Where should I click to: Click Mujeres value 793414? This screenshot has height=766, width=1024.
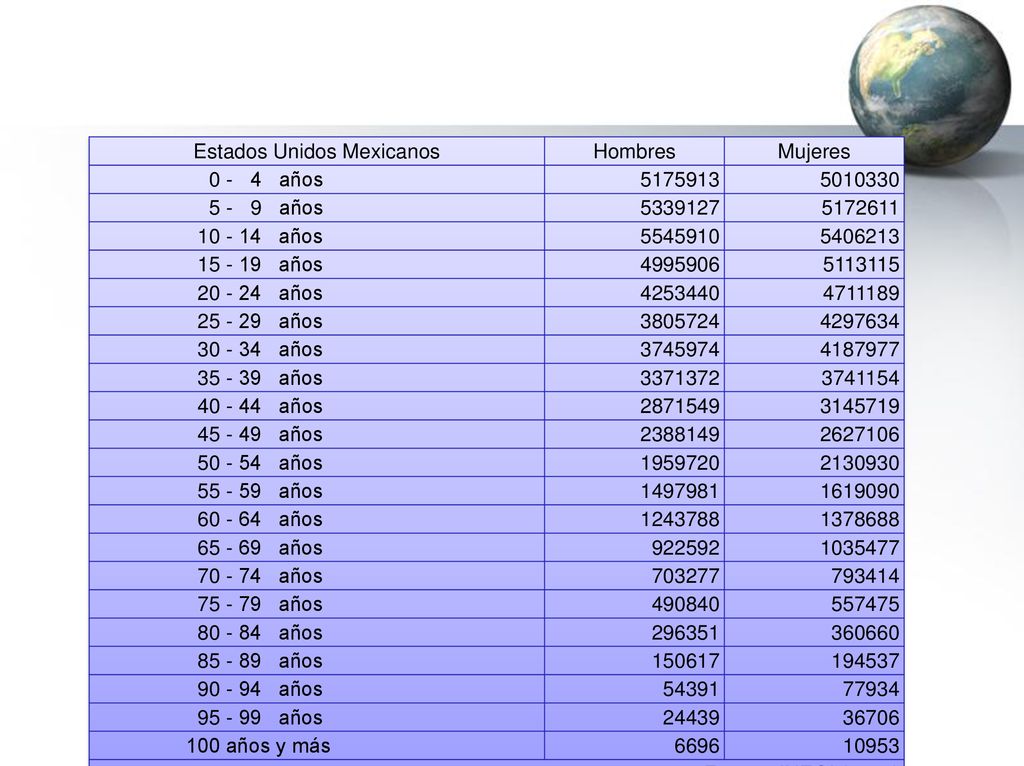point(865,576)
